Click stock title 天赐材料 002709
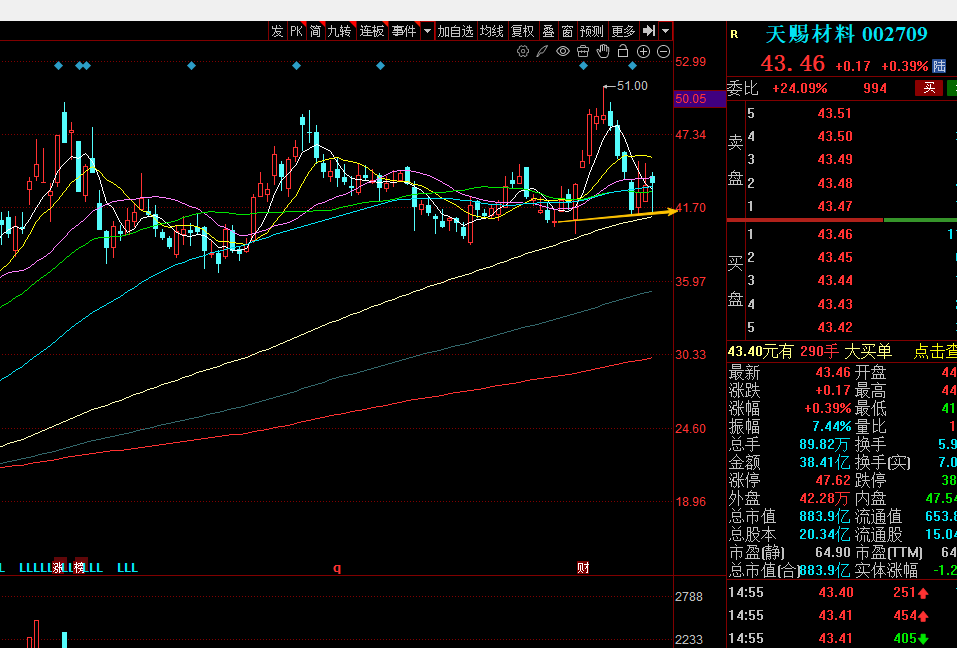 (846, 34)
